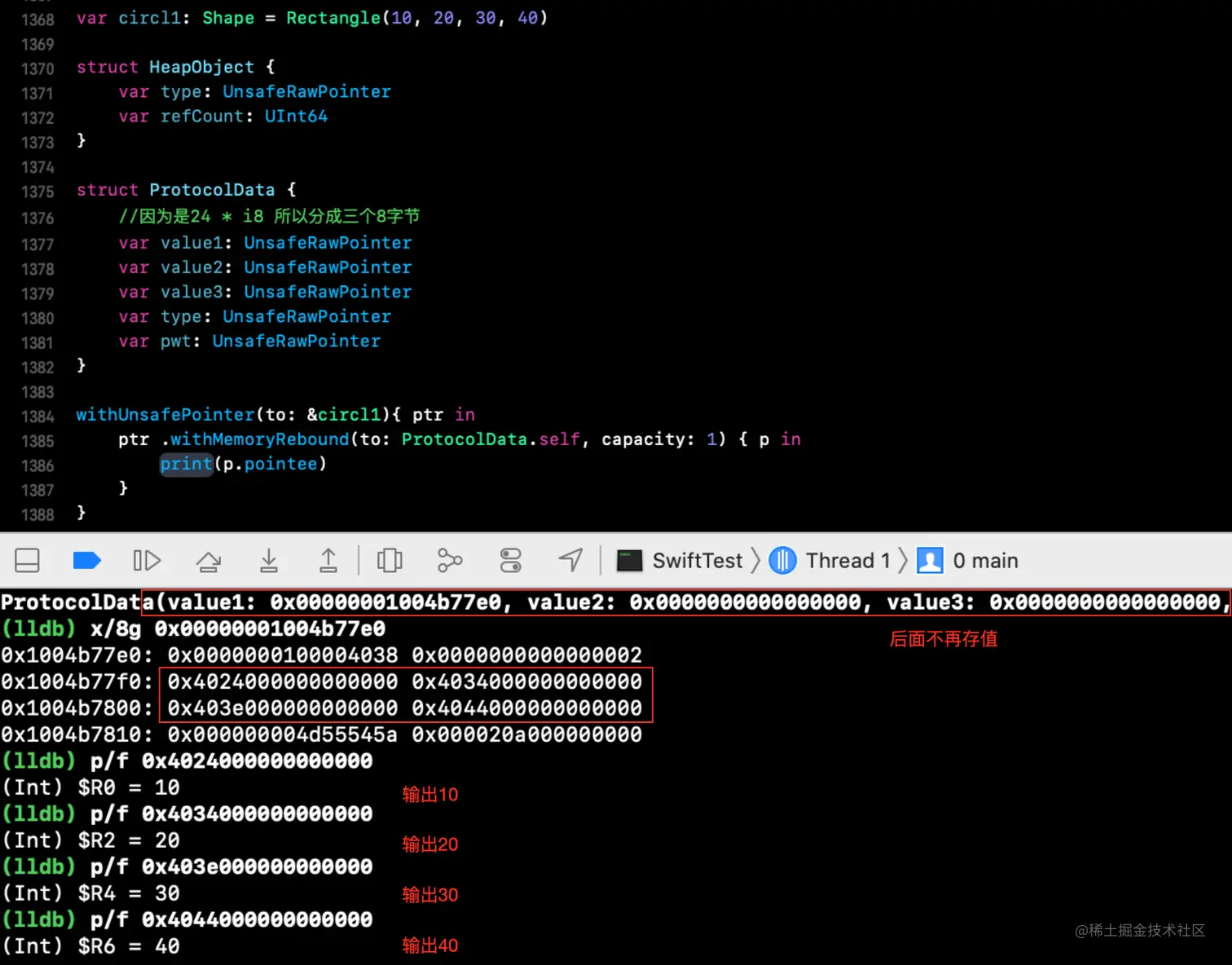Click the comment on line 1376
1232x965 pixels.
click(x=269, y=216)
